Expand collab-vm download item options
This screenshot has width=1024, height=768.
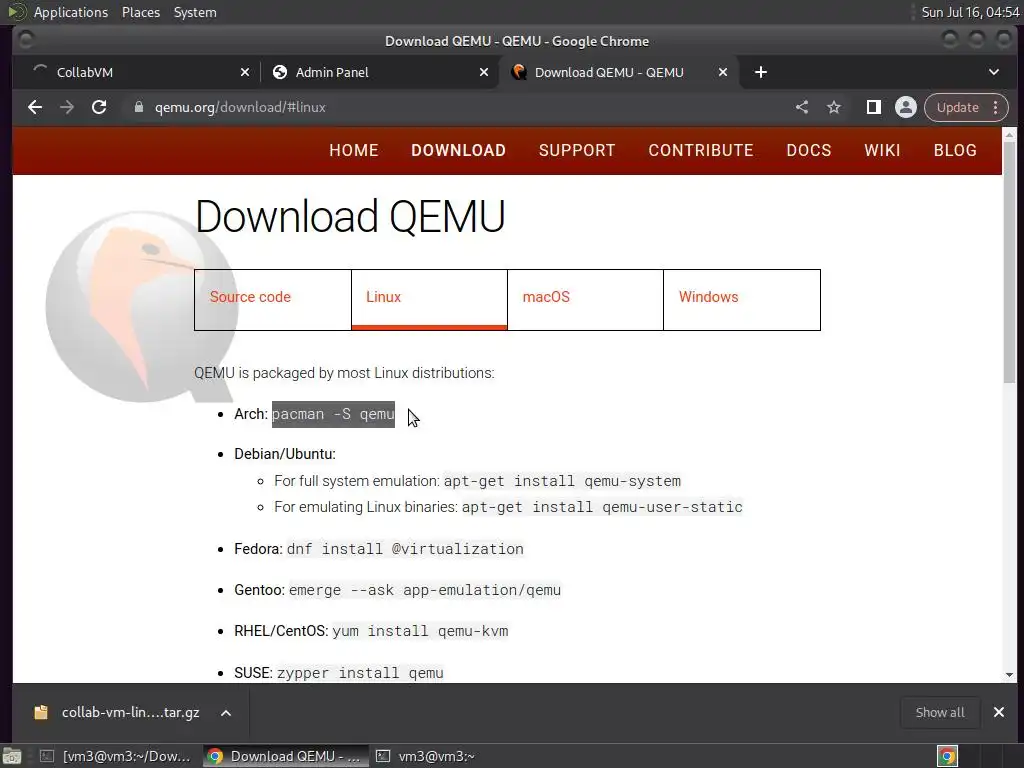(226, 713)
